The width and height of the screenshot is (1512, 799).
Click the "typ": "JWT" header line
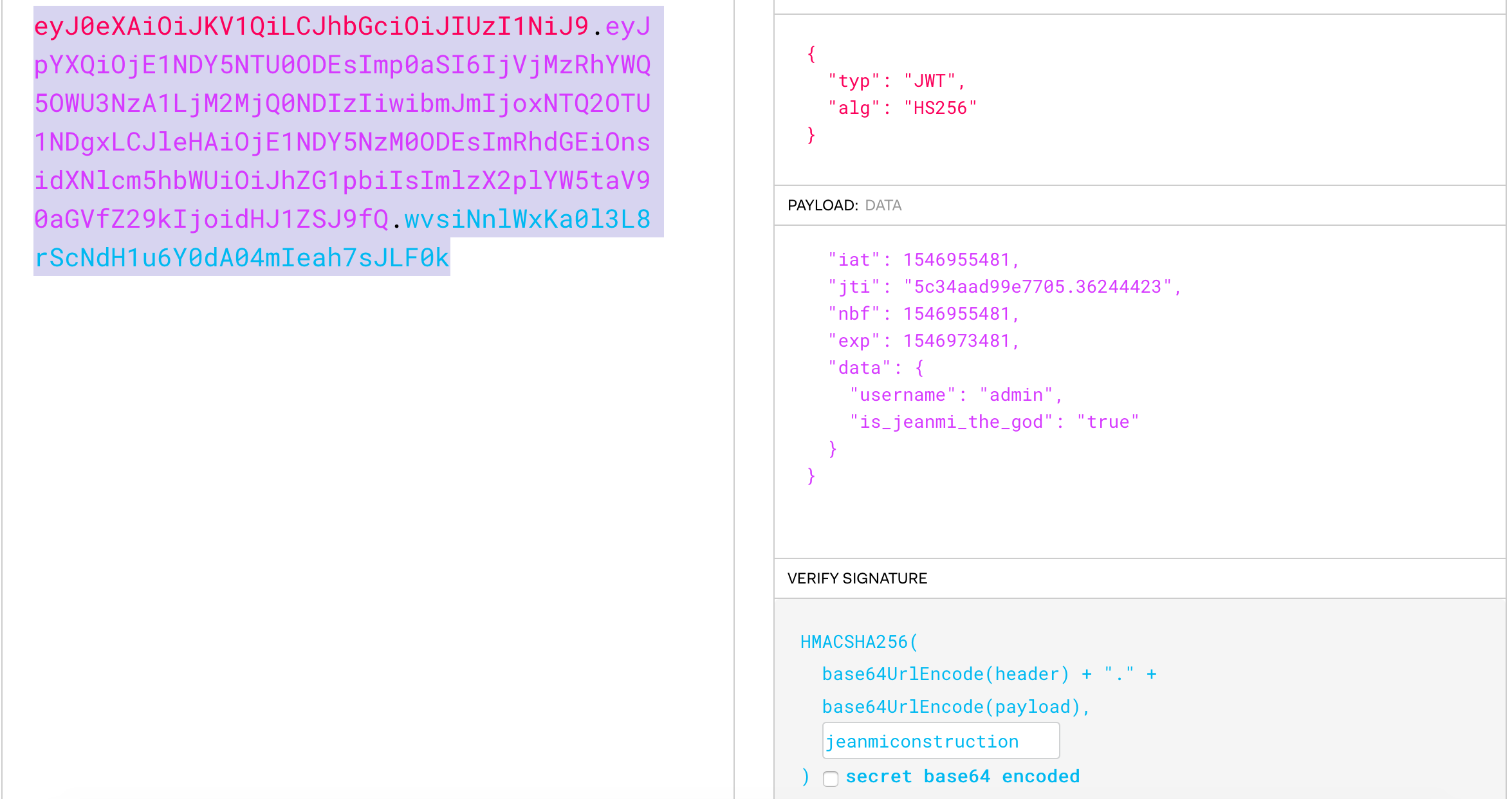pos(896,81)
